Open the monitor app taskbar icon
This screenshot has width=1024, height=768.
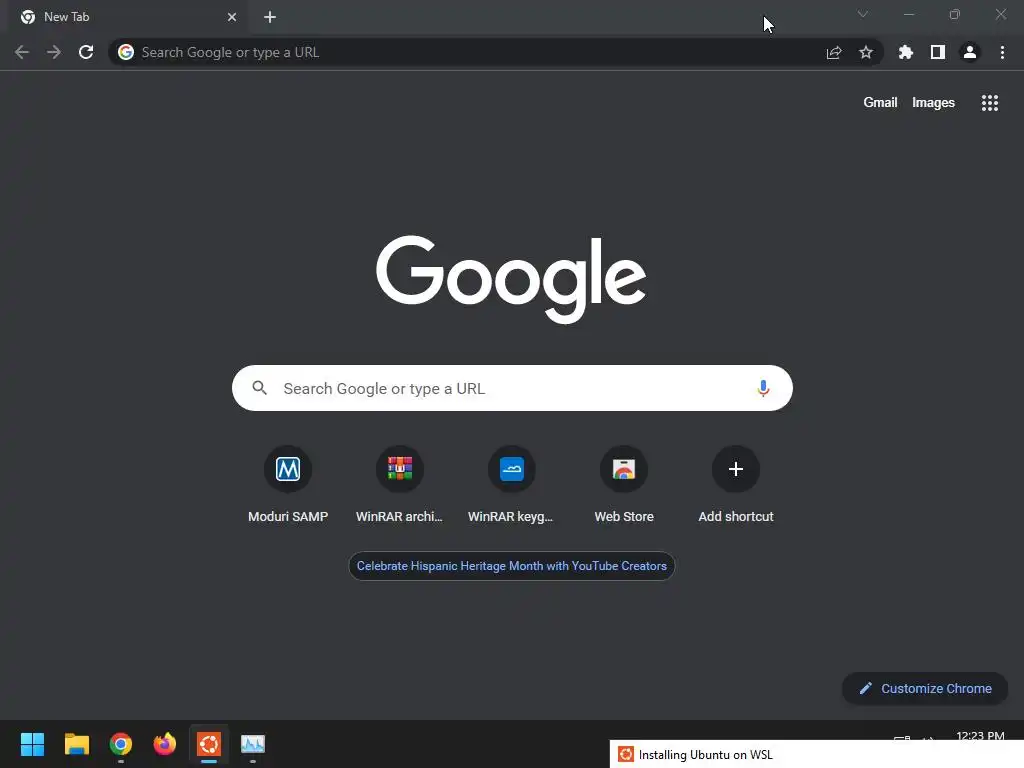pos(253,744)
